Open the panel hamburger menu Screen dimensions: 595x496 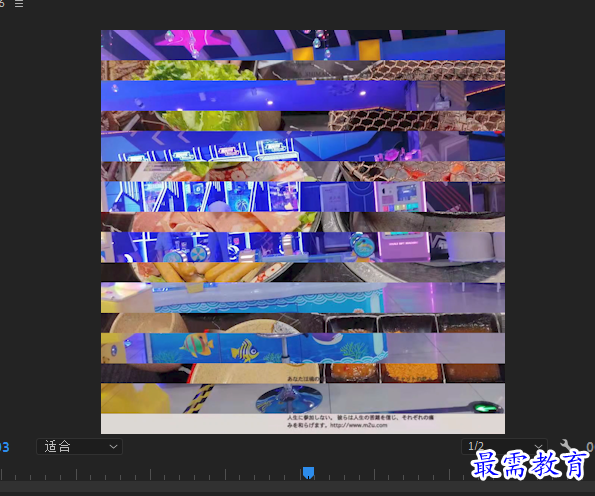point(19,4)
